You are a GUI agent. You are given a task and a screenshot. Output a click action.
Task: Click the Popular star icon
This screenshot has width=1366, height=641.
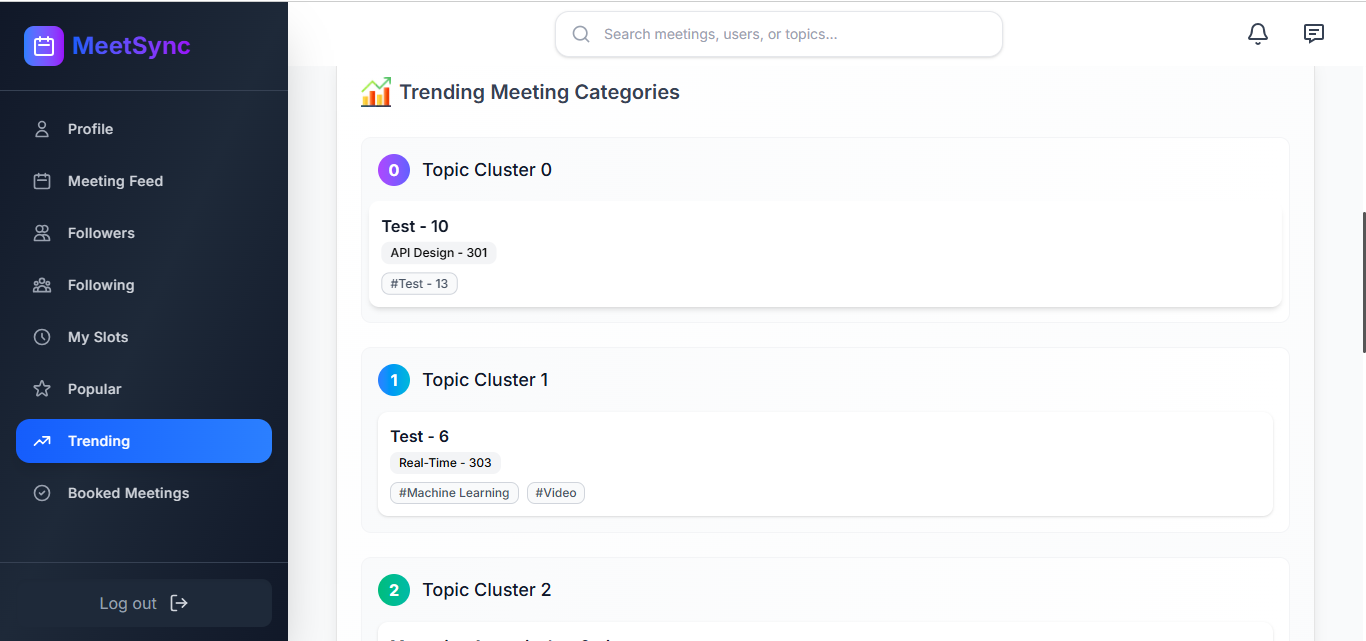coord(42,389)
